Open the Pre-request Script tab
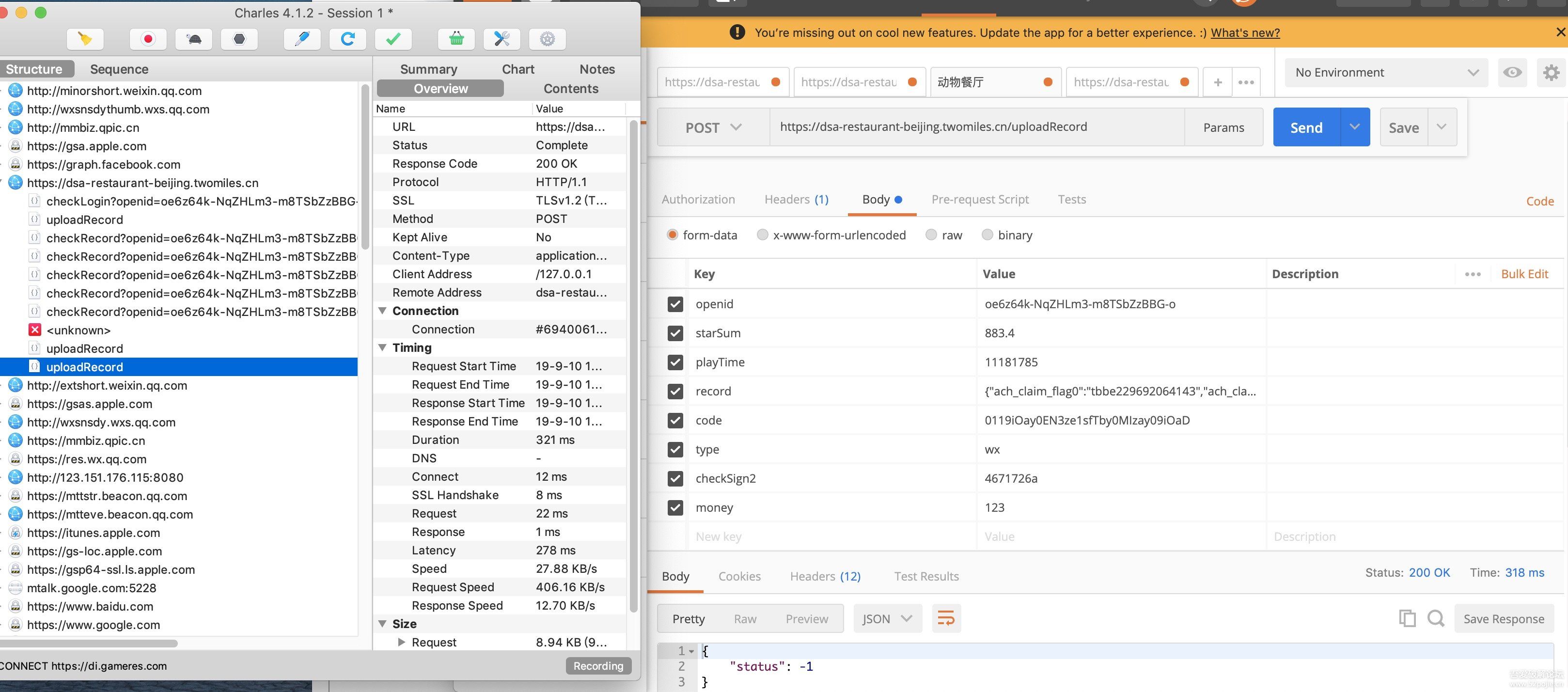 pyautogui.click(x=980, y=200)
